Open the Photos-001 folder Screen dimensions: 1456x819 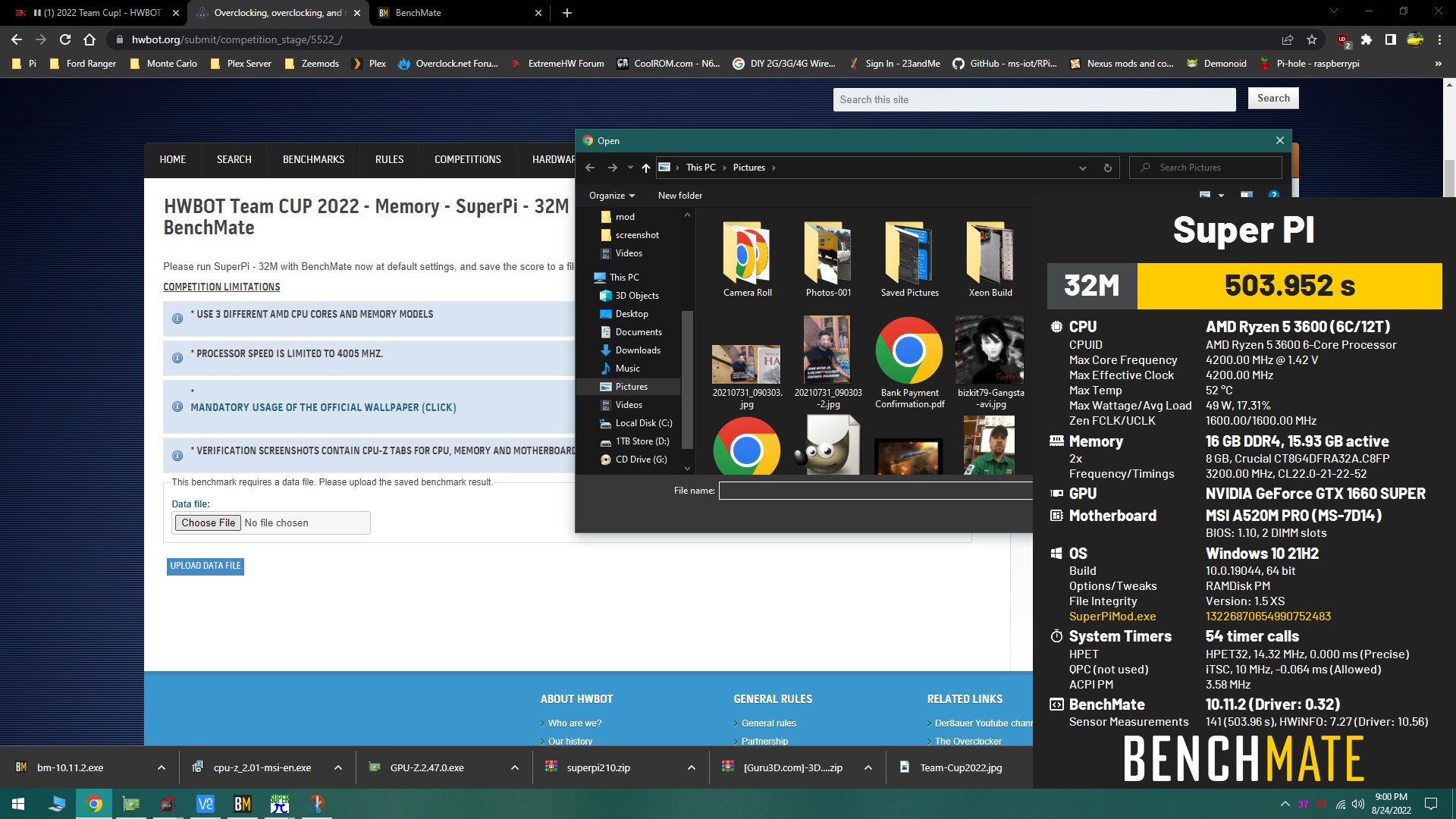828,259
